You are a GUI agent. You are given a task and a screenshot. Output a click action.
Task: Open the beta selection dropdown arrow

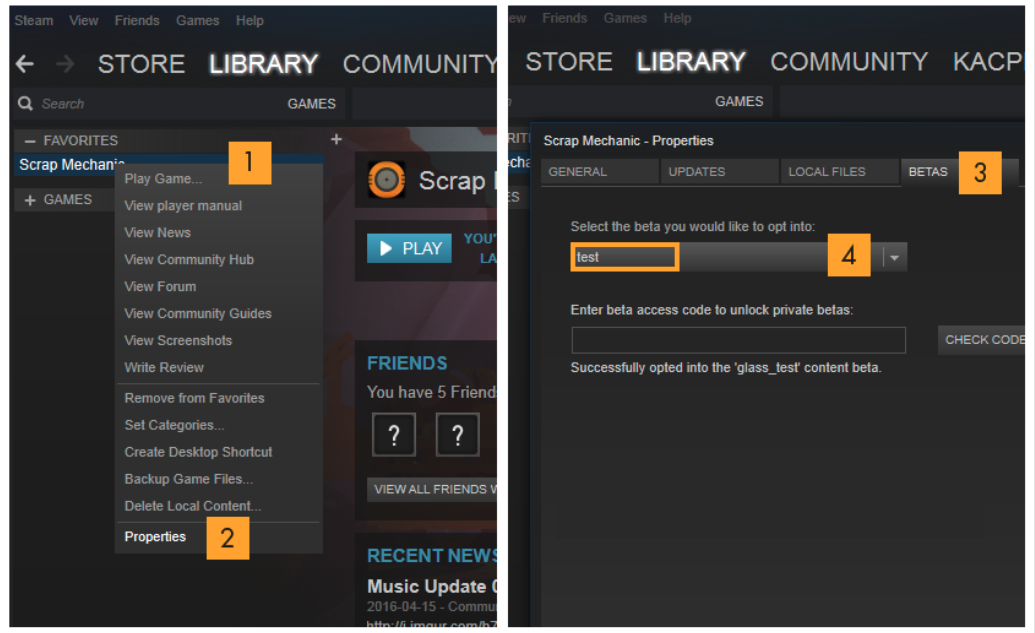coord(894,258)
